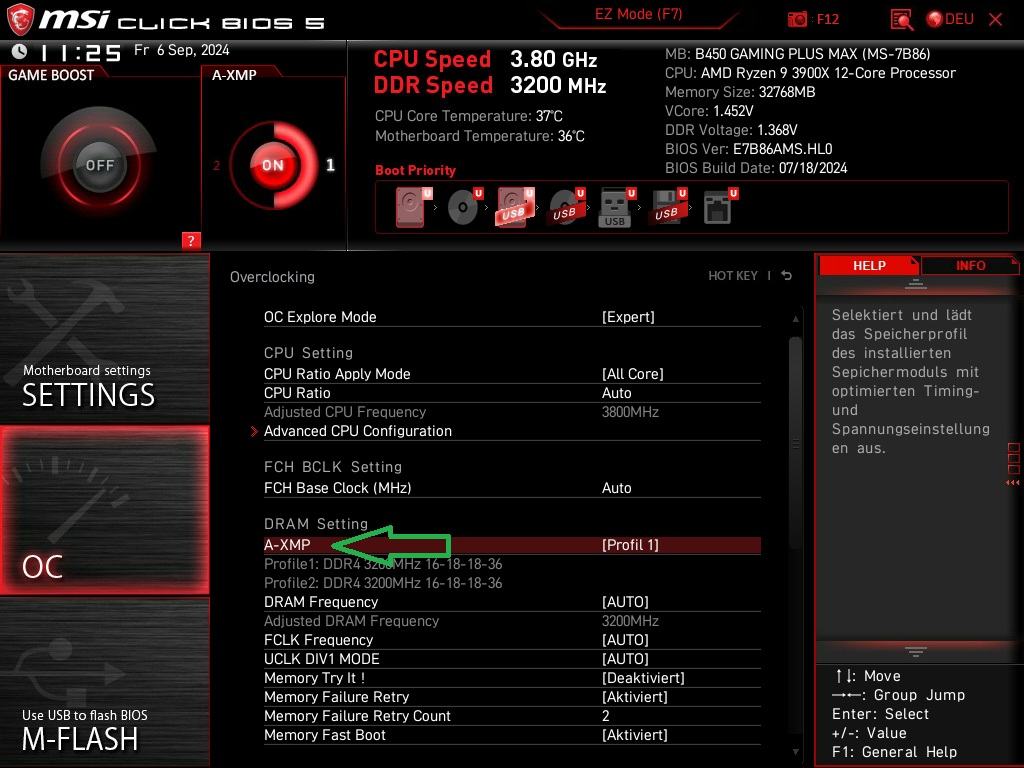
Task: Open FCLK Frequency [AUTO] dropdown
Action: 512,640
